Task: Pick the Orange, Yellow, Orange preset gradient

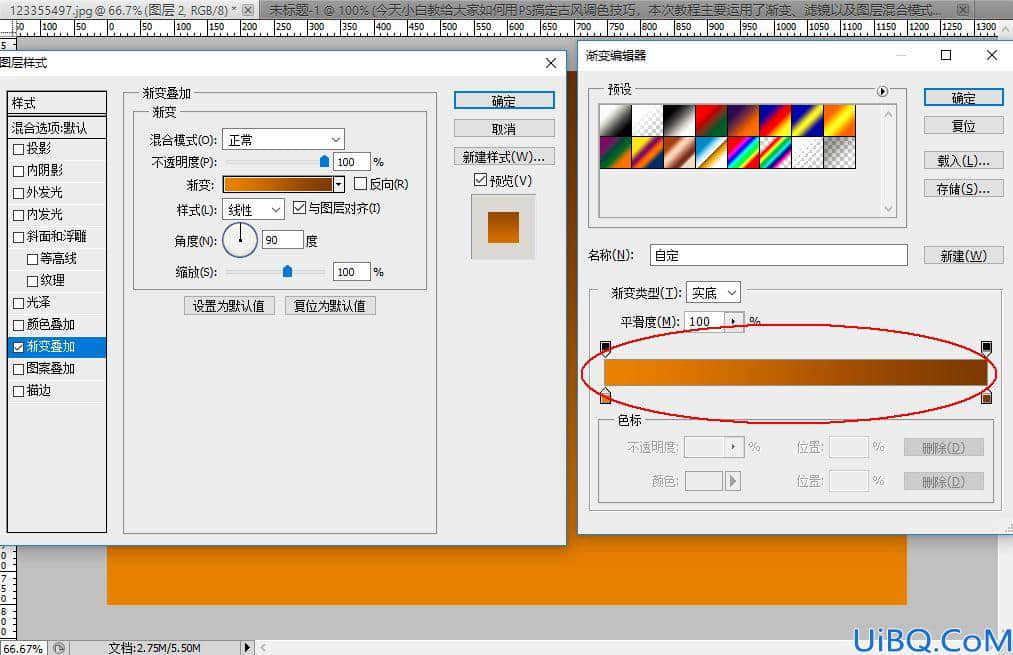Action: click(839, 121)
